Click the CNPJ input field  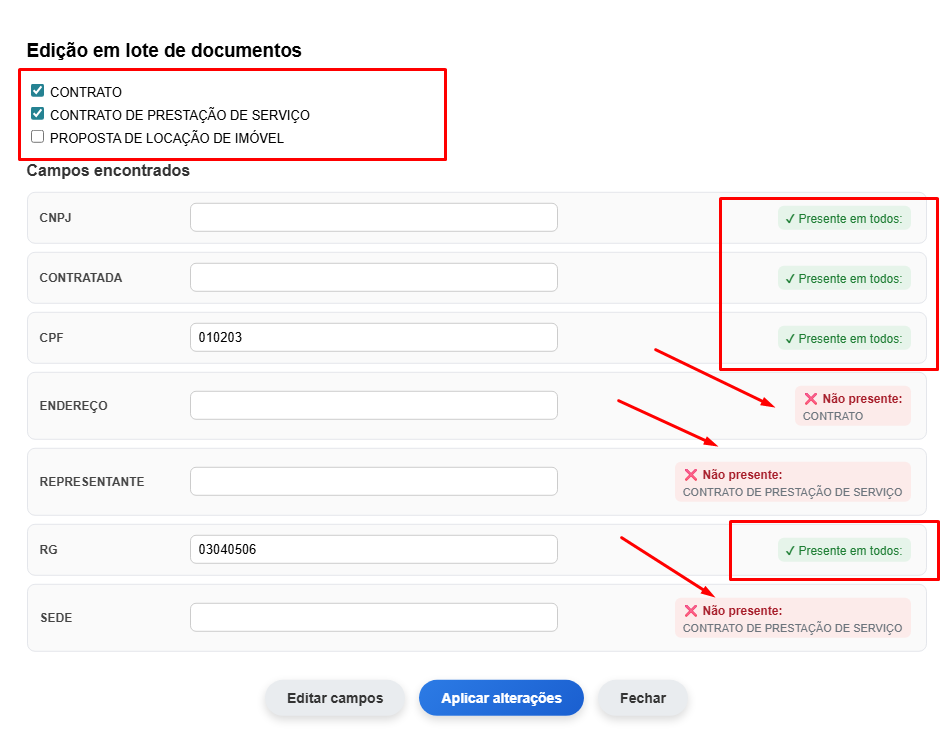tap(374, 218)
